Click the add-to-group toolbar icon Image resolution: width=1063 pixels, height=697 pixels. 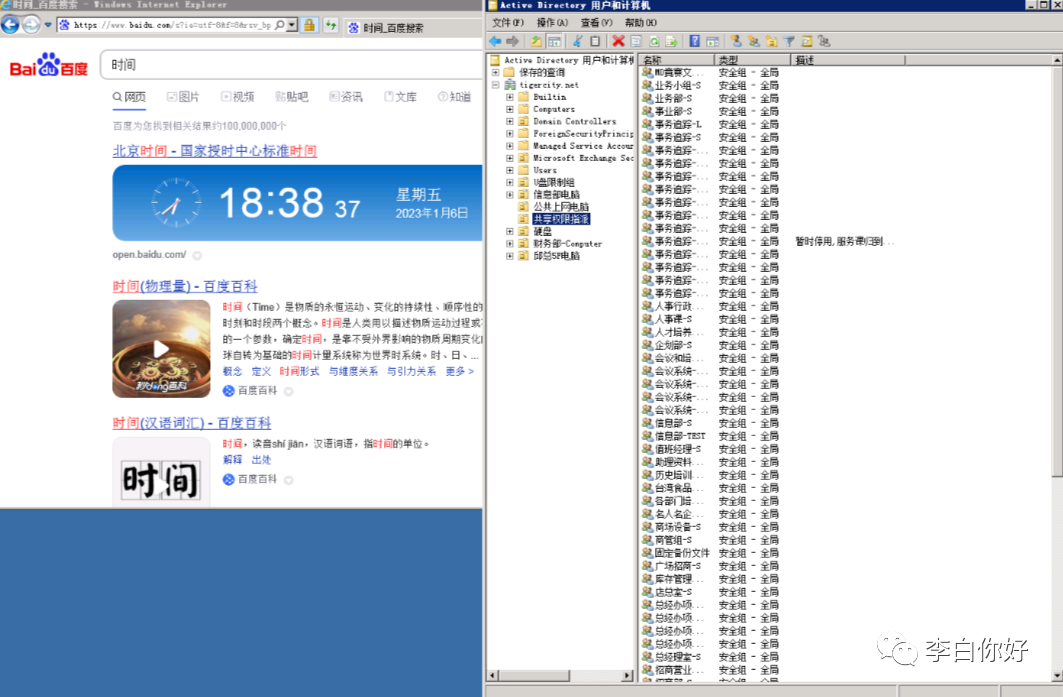(x=824, y=41)
